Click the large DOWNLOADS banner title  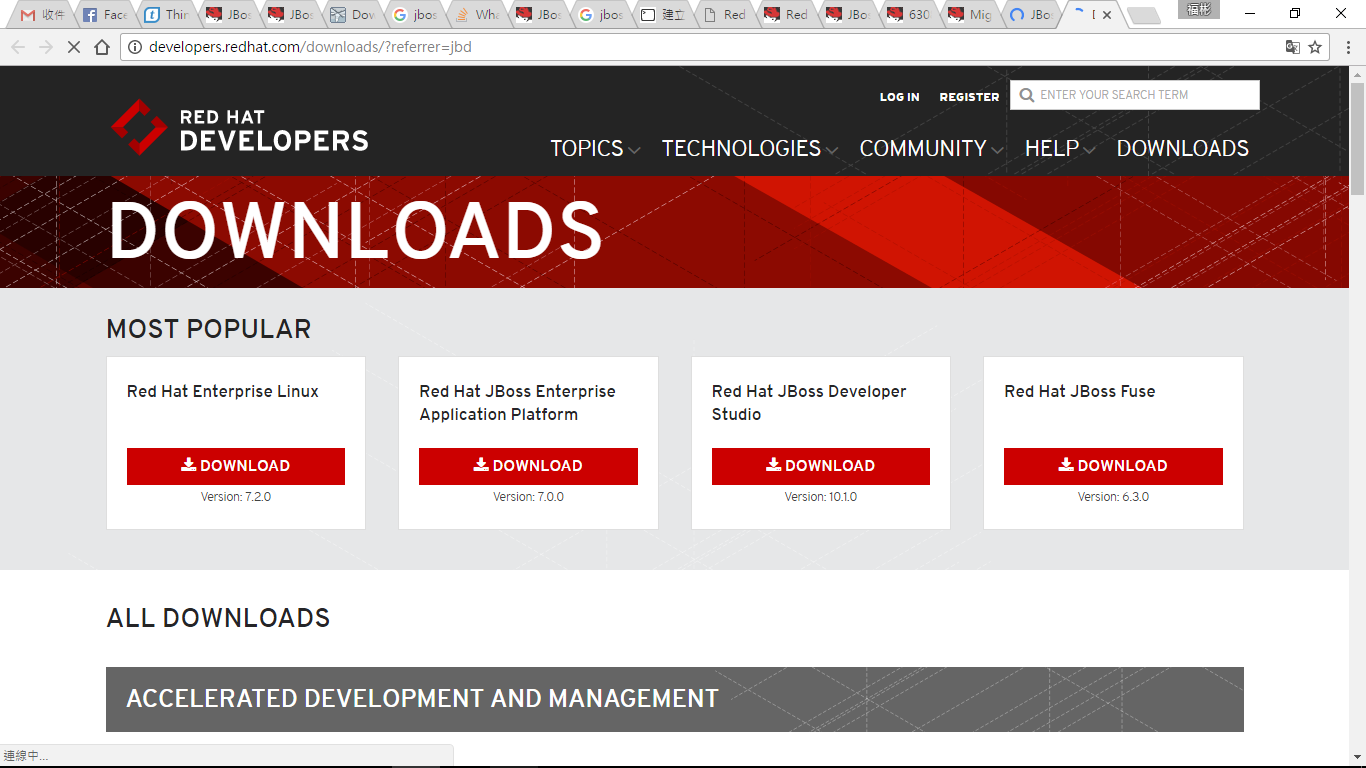[x=355, y=232]
